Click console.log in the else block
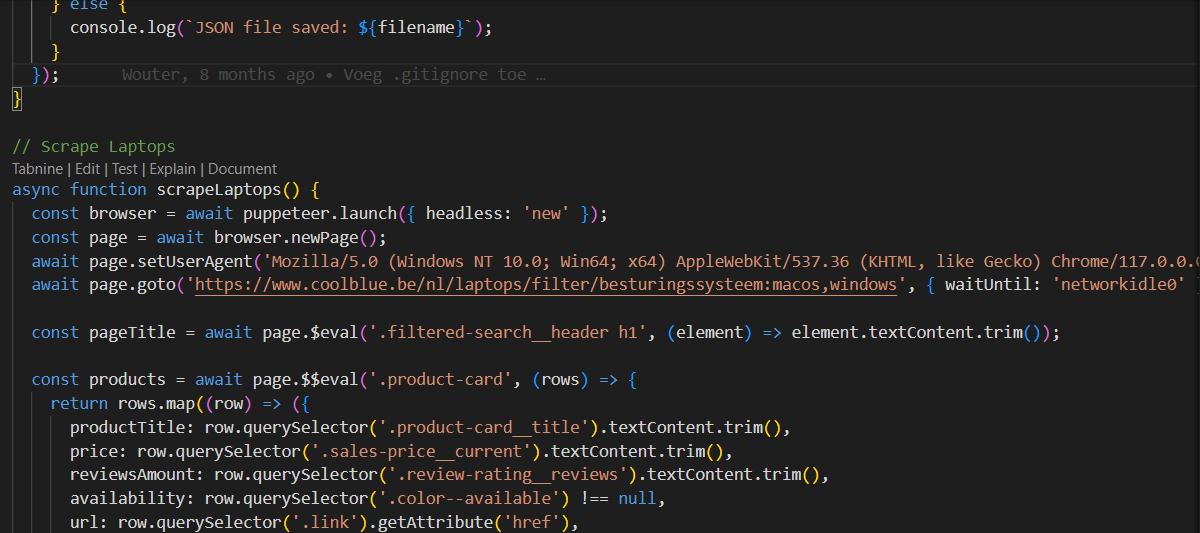 tap(122, 28)
